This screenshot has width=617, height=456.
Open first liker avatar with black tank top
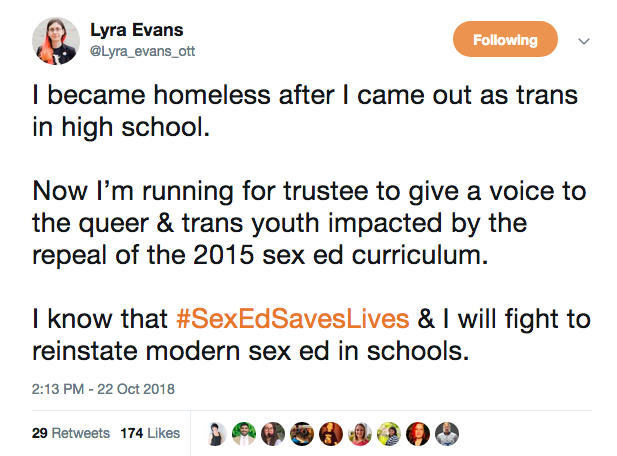point(216,434)
